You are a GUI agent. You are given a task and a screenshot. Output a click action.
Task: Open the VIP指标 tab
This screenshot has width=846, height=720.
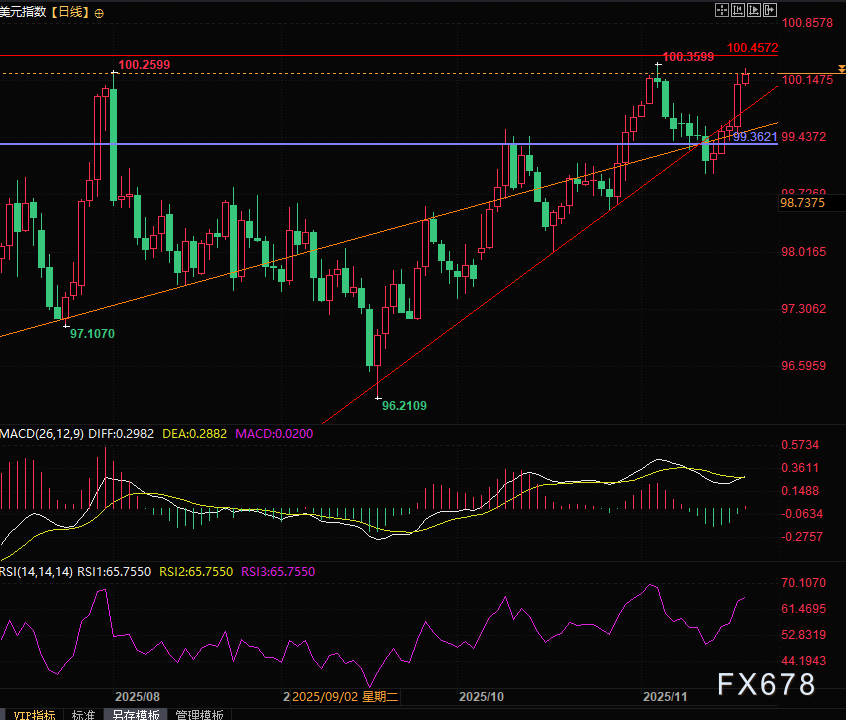coord(30,714)
